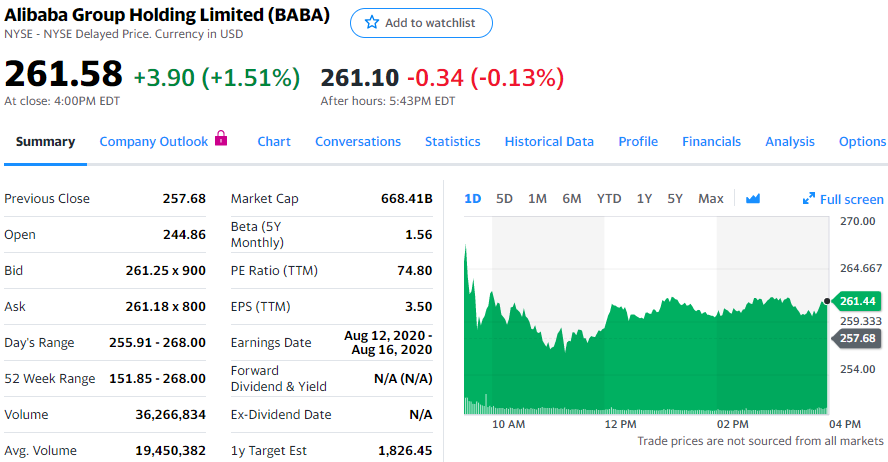View the Profile tab
Viewport: 888px width, 462px height.
pyautogui.click(x=638, y=142)
